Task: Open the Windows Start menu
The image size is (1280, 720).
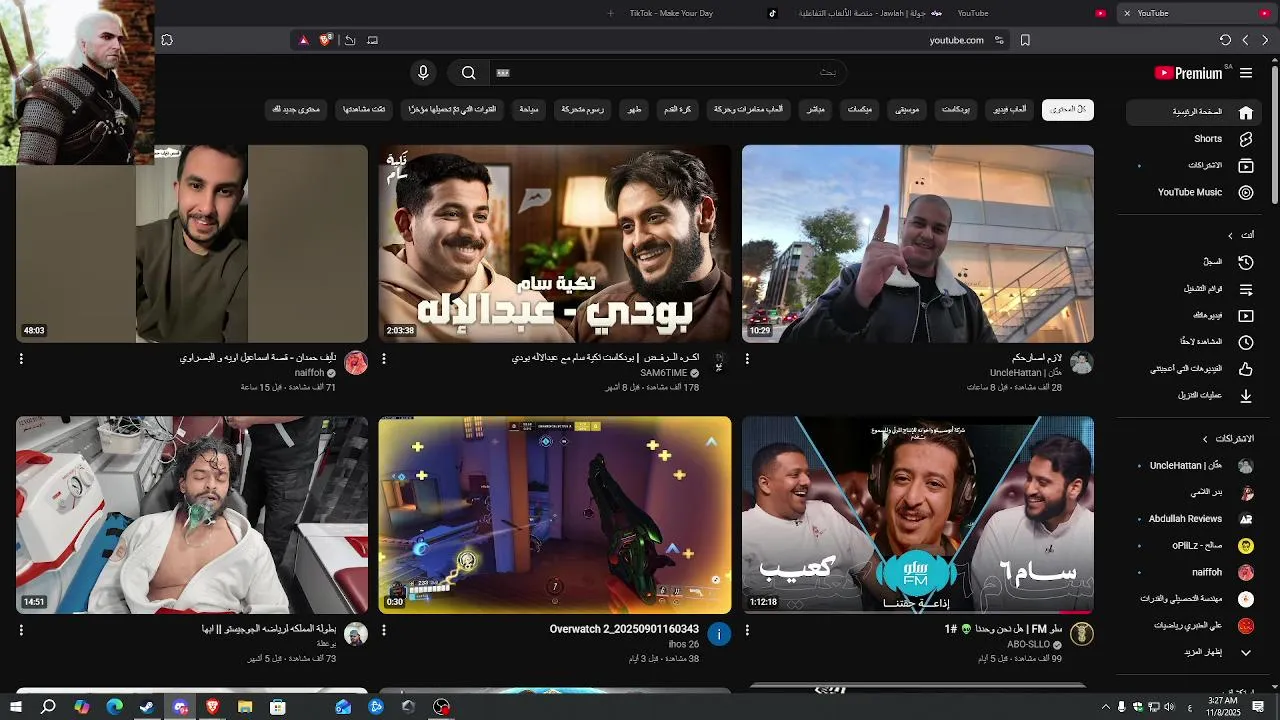Action: pos(16,707)
